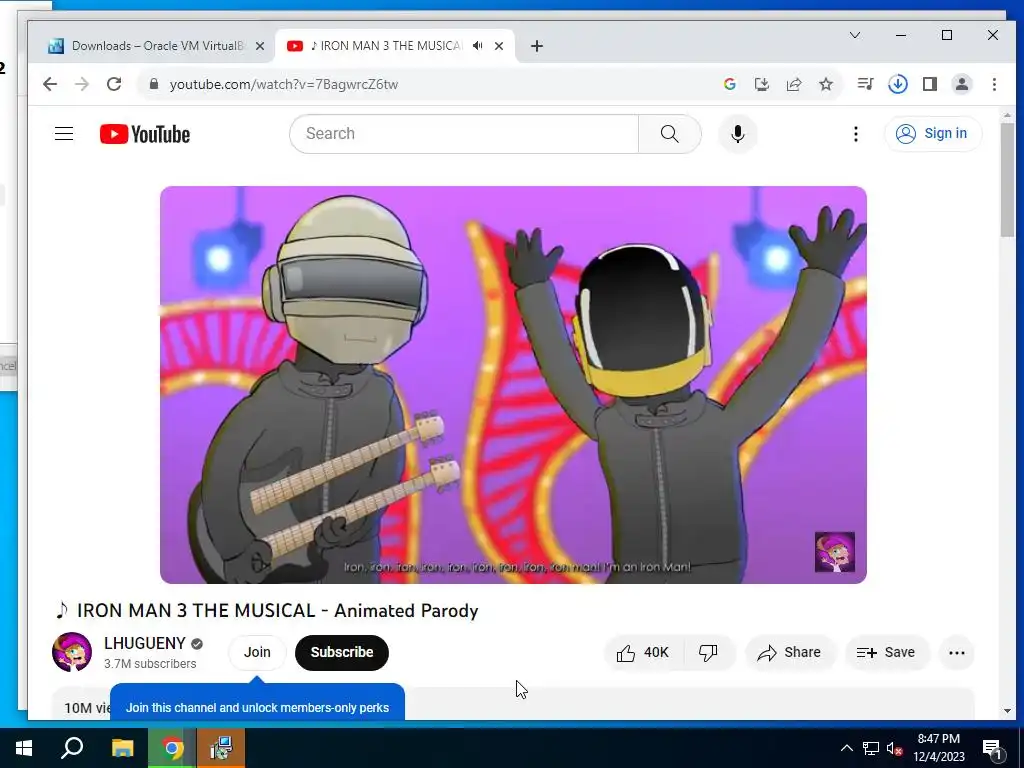Expand the tab search chevron
Image resolution: width=1024 pixels, height=768 pixels.
click(855, 35)
